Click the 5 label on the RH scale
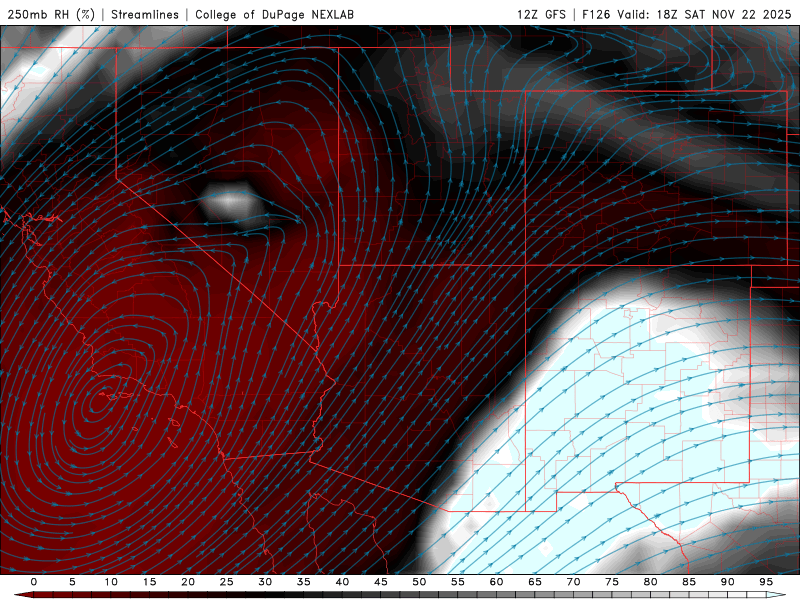 pos(72,582)
